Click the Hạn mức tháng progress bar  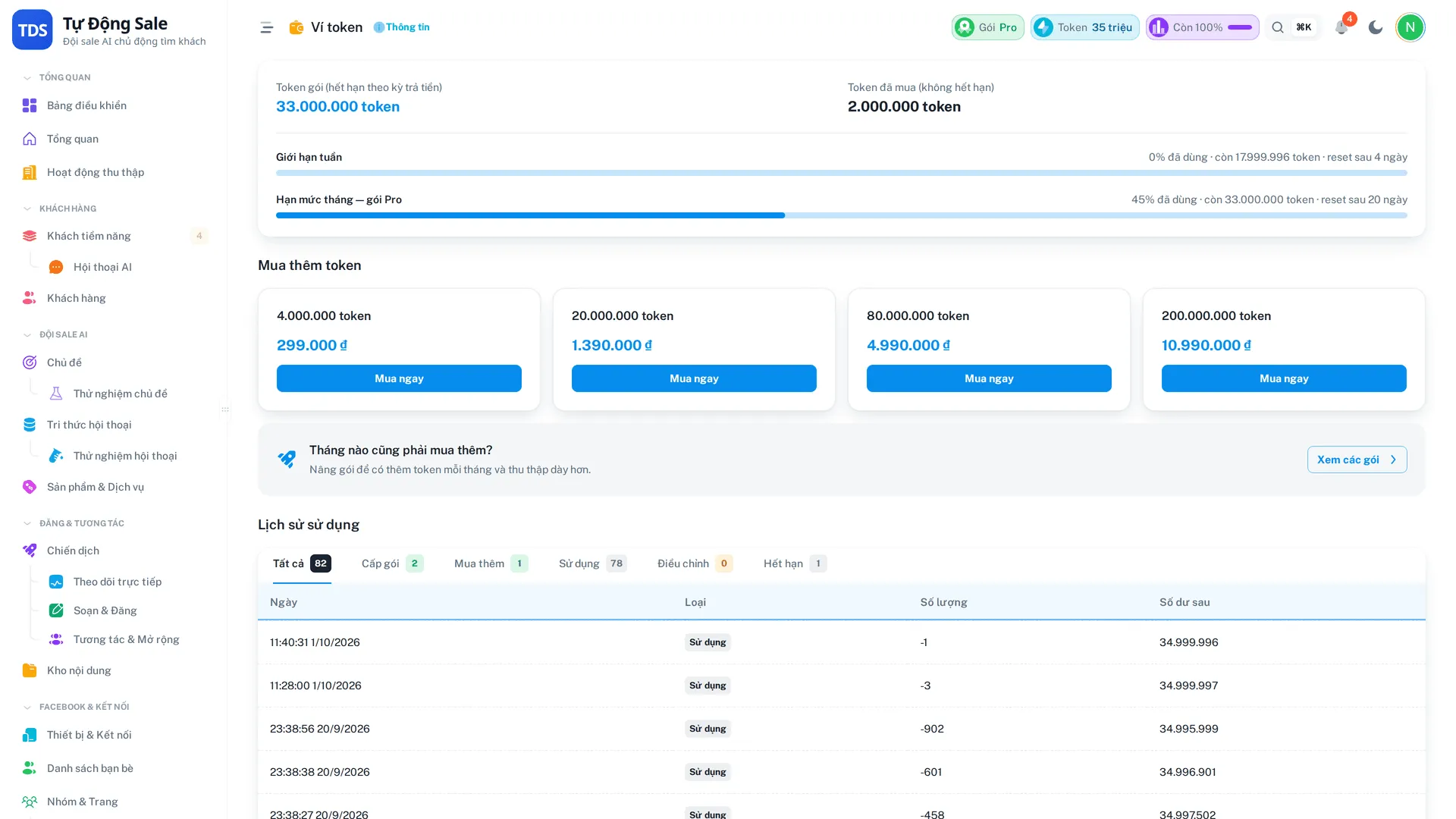(x=842, y=215)
